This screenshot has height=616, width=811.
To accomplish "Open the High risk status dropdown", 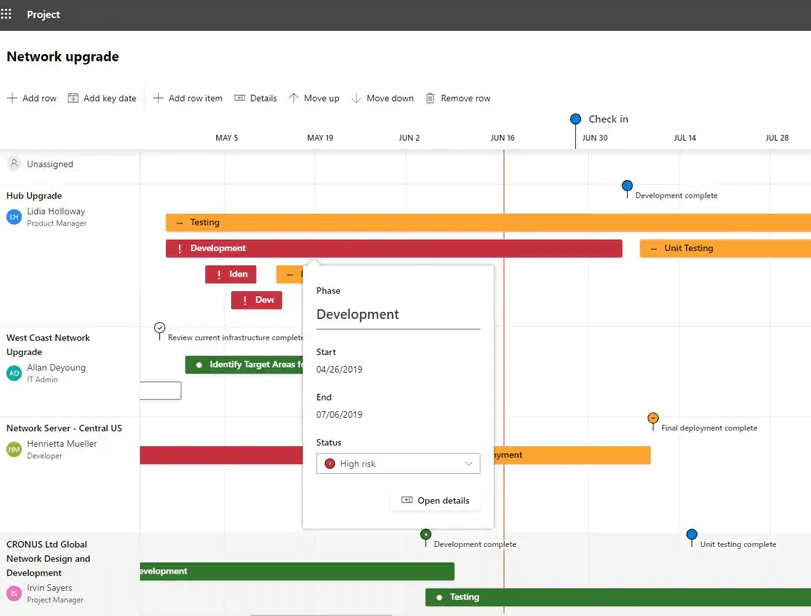I will [398, 463].
